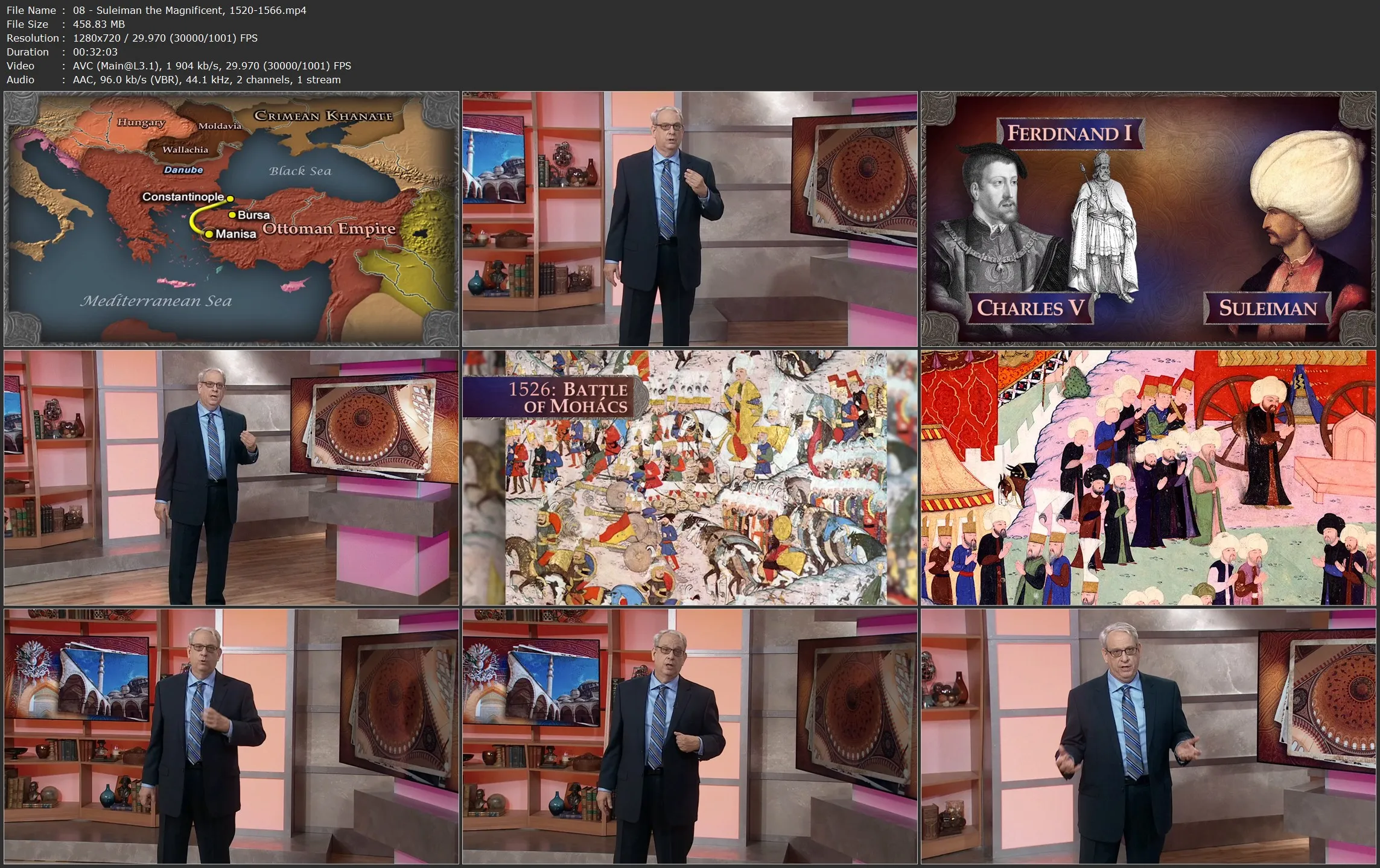
Task: Click the file name text line
Action: point(189,10)
